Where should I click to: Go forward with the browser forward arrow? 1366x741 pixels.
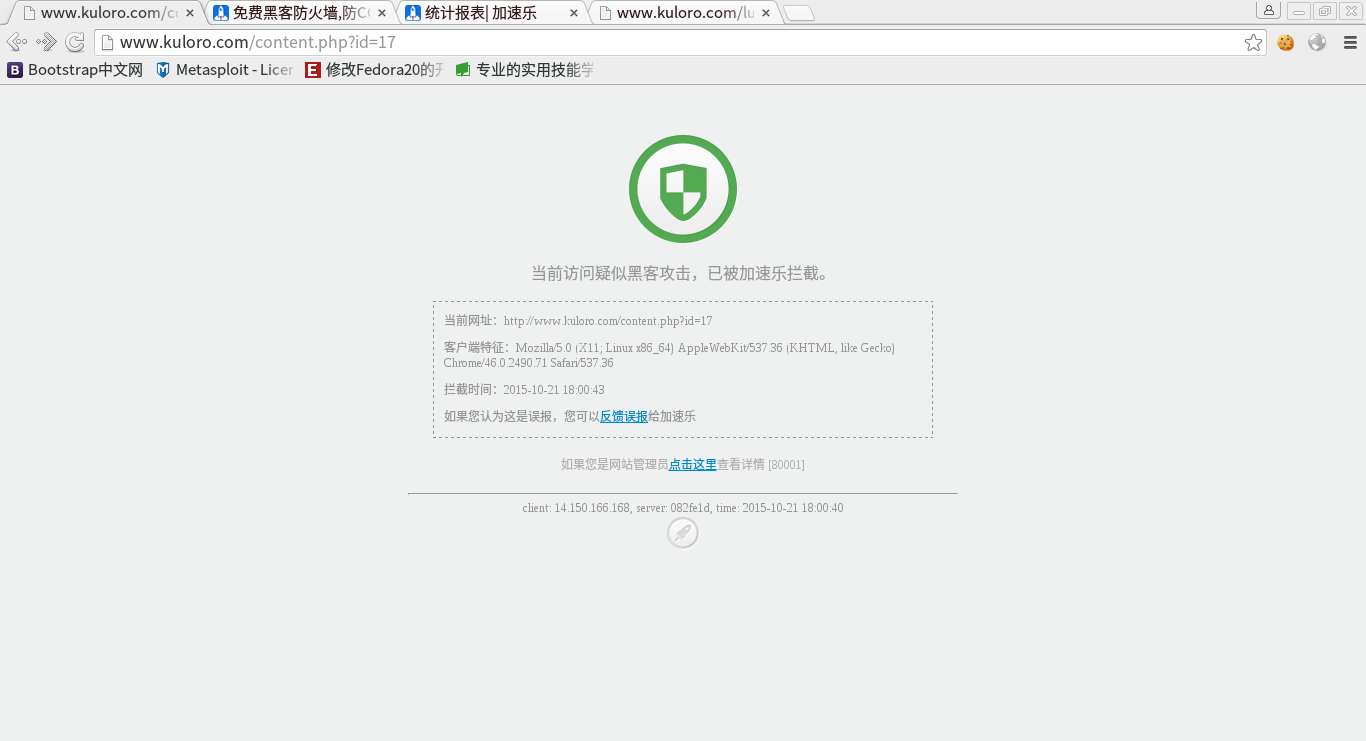tap(46, 42)
